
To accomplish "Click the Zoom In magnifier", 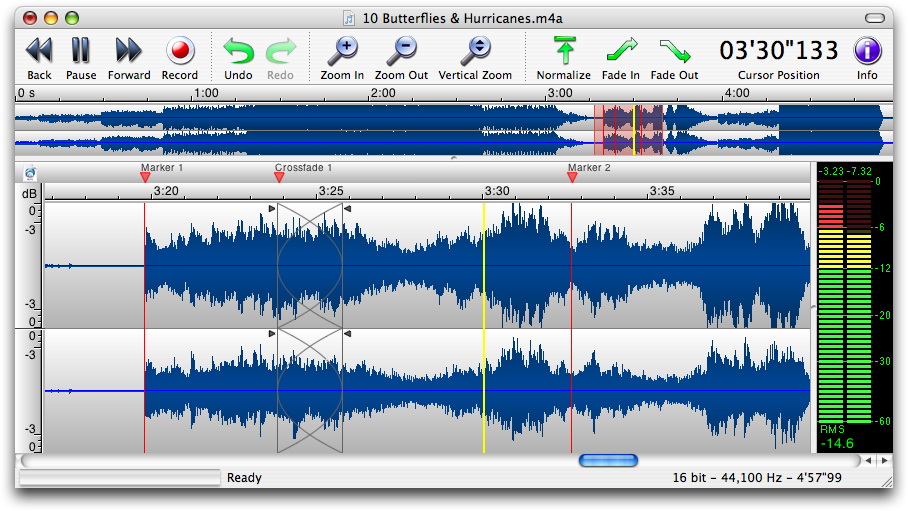I will (x=342, y=50).
